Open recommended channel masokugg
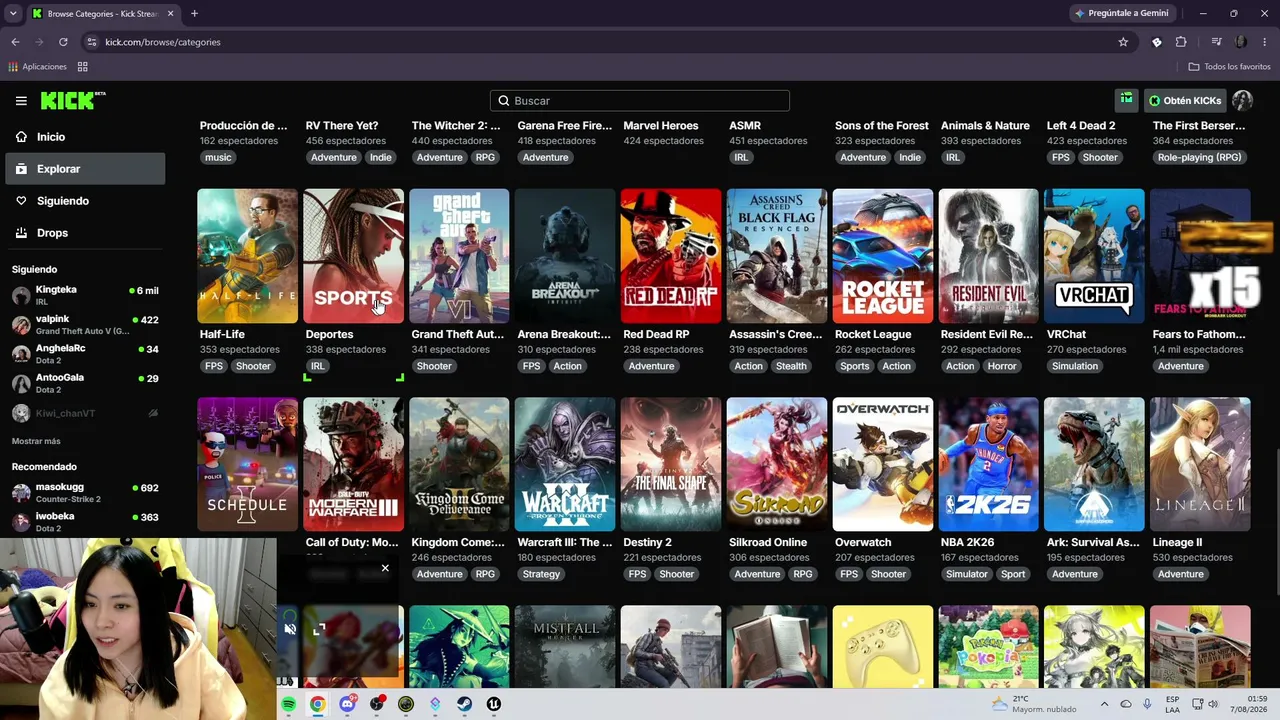 click(x=85, y=492)
